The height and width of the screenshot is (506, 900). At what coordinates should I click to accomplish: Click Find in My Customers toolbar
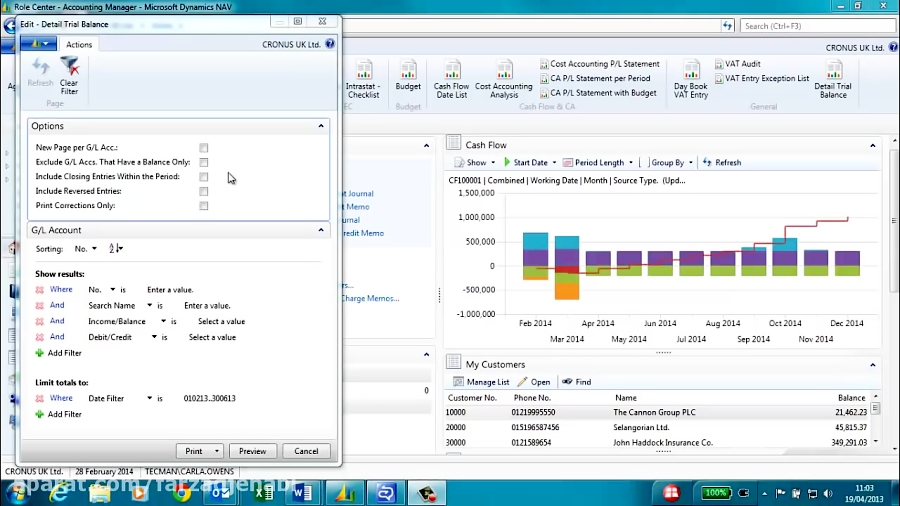pos(576,382)
